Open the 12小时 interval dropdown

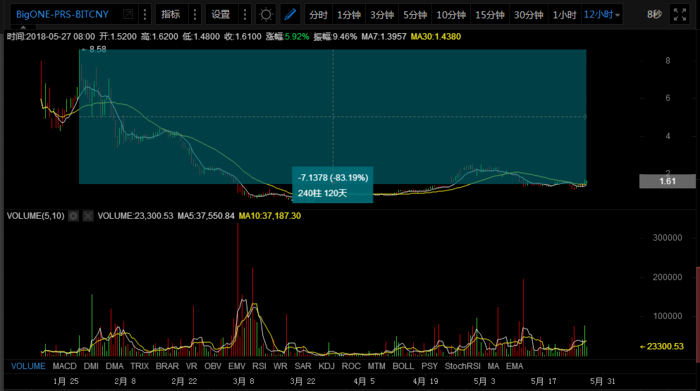[602, 15]
